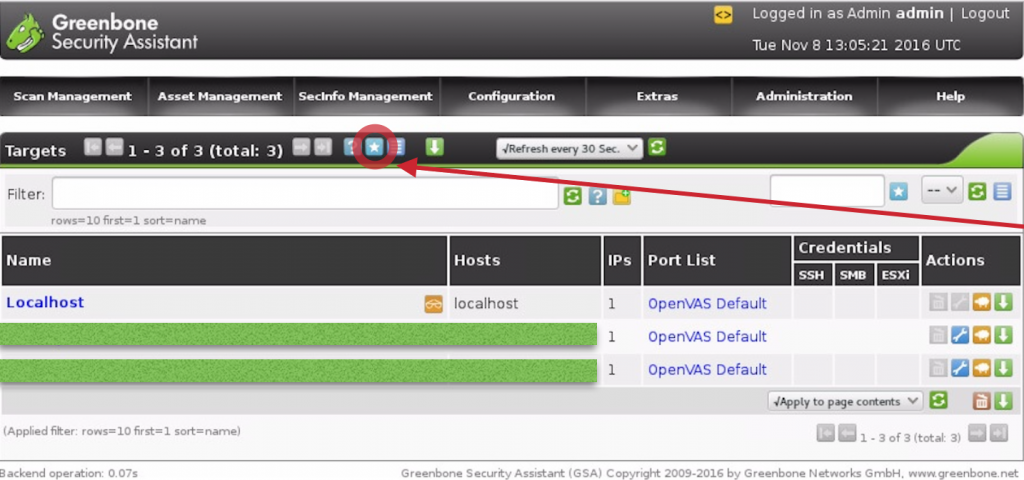Screen dimensions: 1024x480
Task: Click the green refresh icon next to Refresh every 30 Sec.
Action: coord(656,148)
